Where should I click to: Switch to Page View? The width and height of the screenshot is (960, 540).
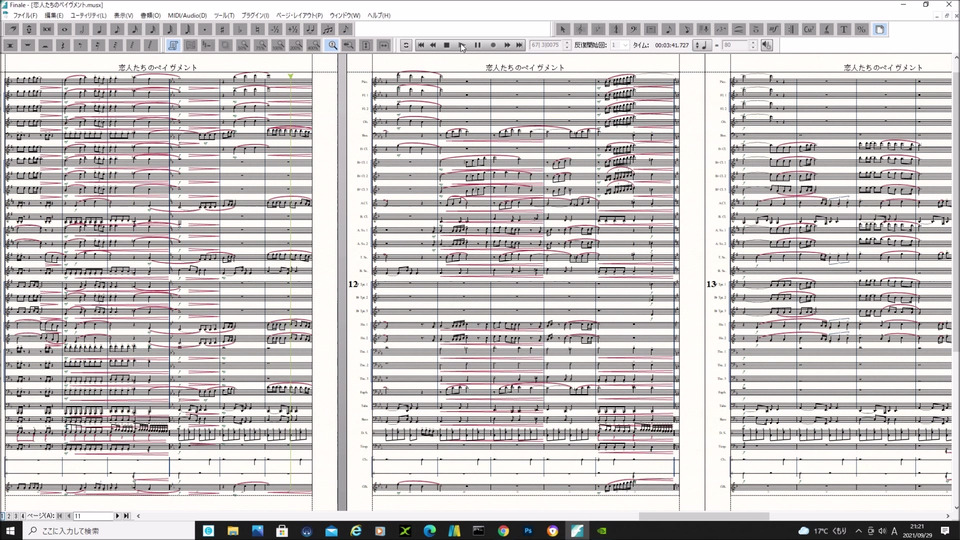pos(173,45)
